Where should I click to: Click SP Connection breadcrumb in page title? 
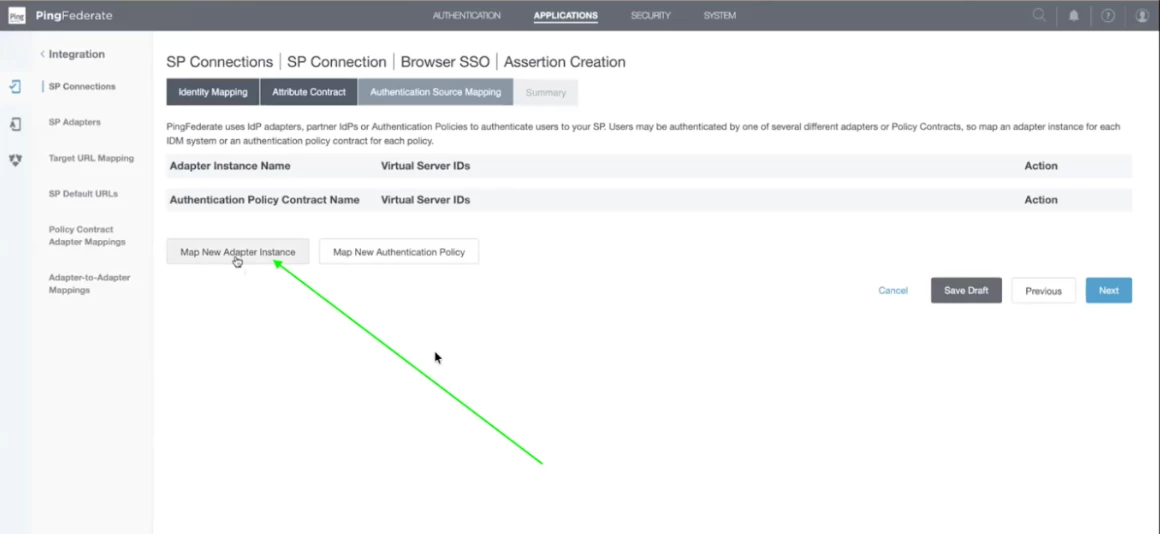click(x=337, y=62)
